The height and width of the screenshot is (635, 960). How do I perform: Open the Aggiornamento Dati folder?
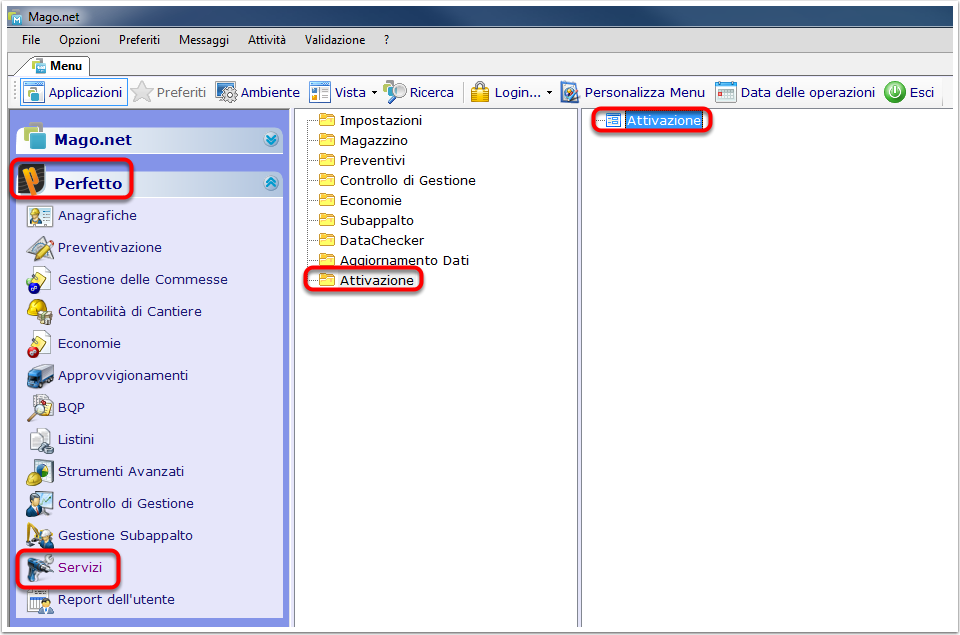tap(394, 260)
